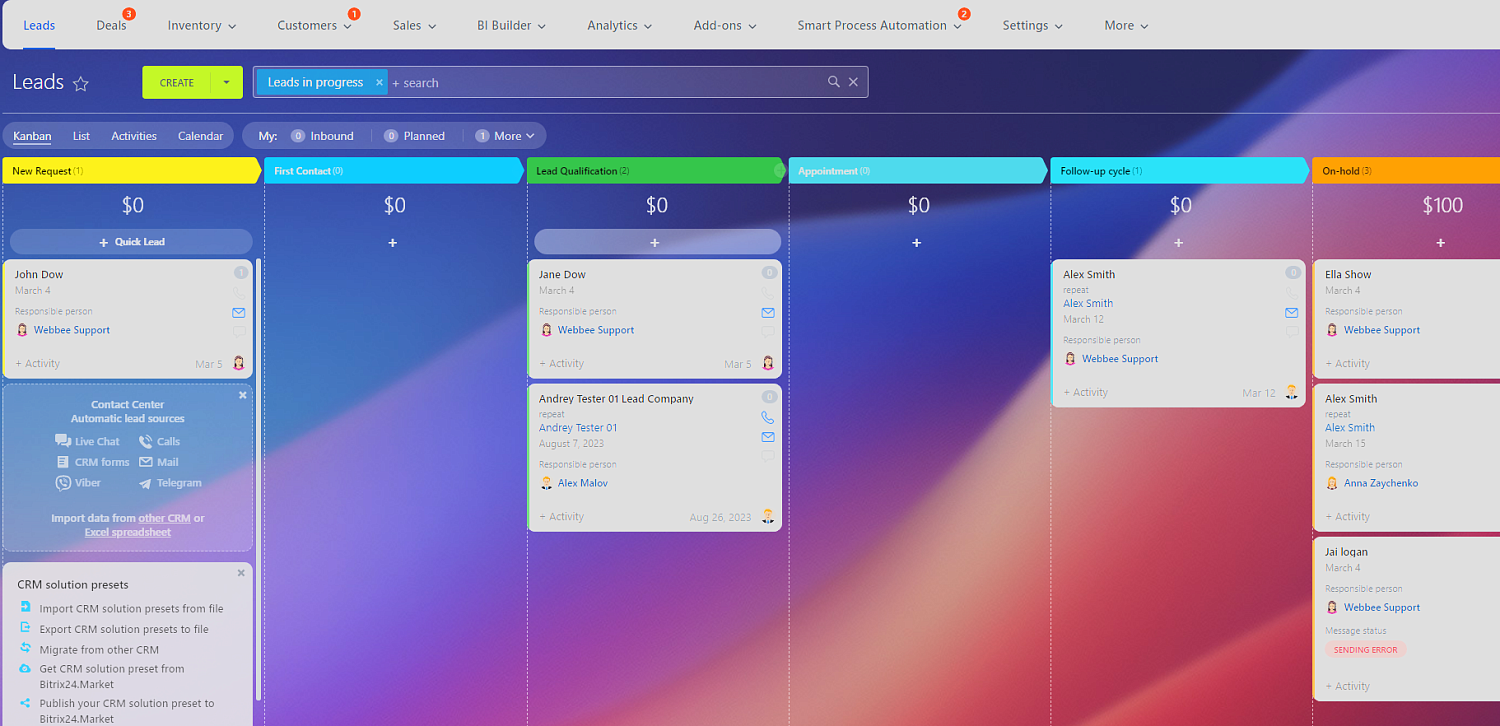This screenshot has width=1500, height=726.
Task: Switch to the Calendar view tab
Action: point(200,135)
